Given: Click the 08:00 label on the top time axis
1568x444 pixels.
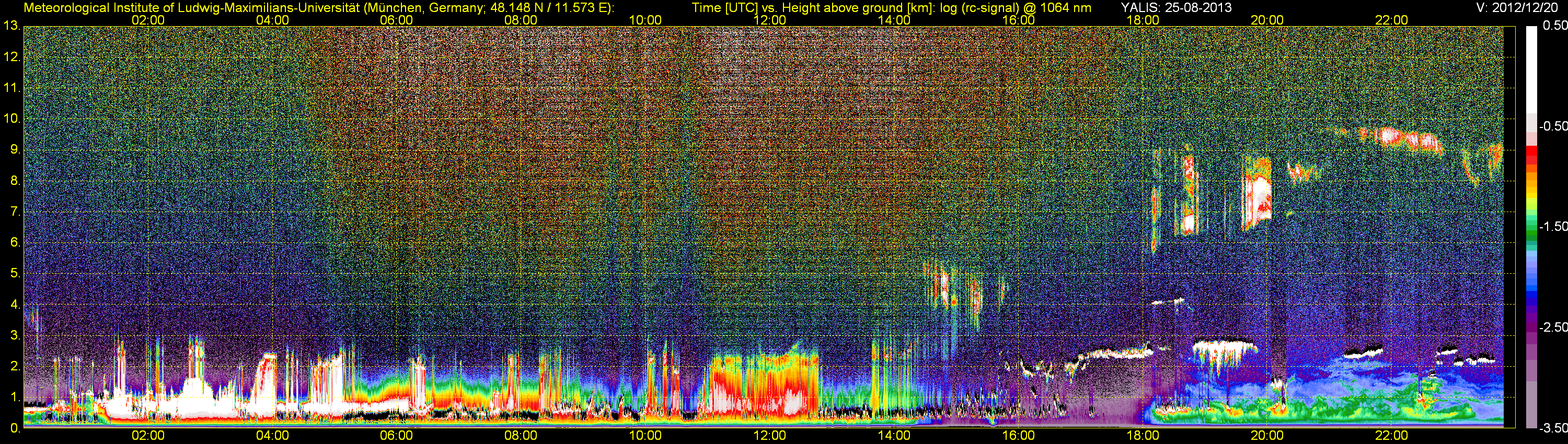Looking at the screenshot, I should [x=521, y=20].
